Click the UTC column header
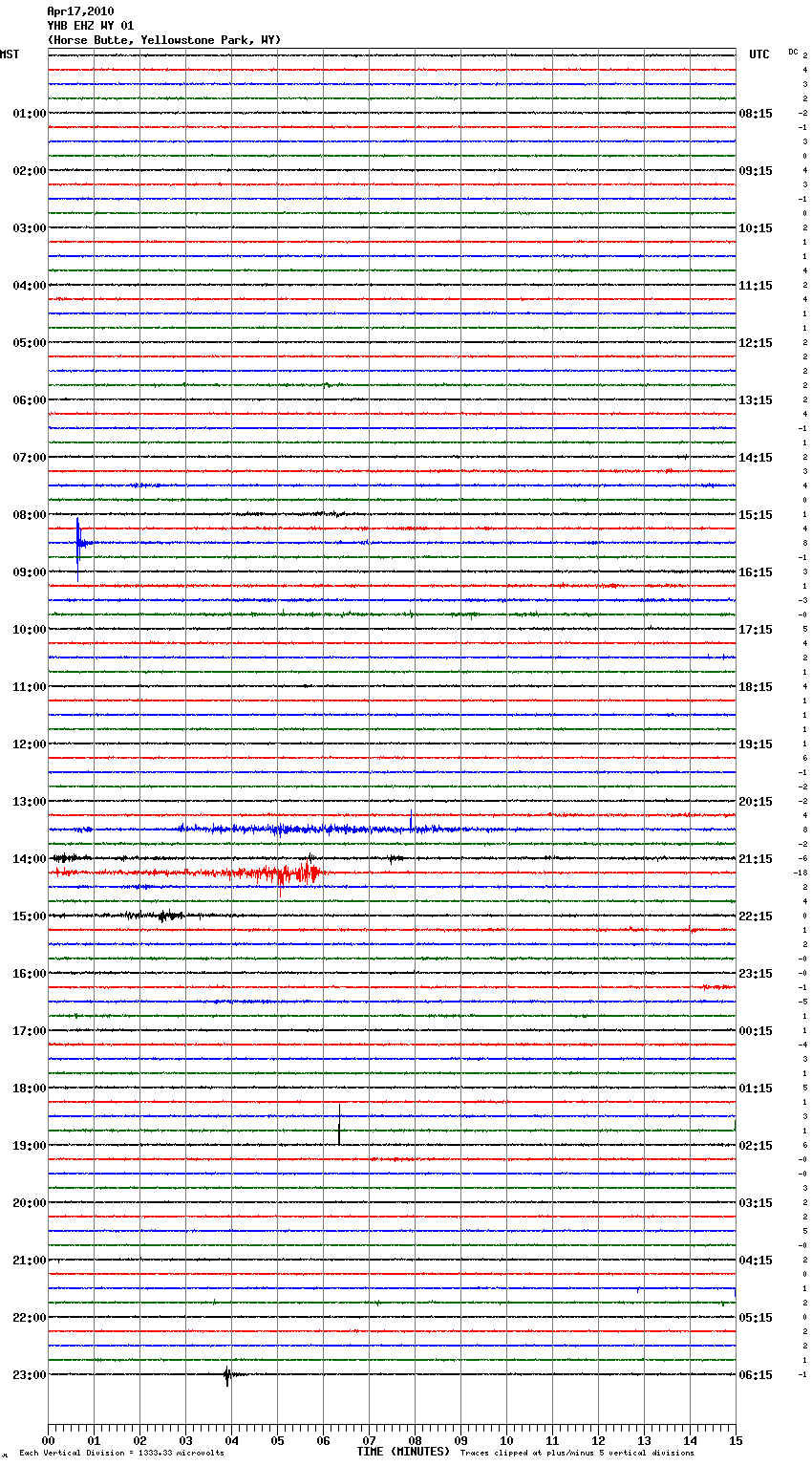Image resolution: width=812 pixels, height=1466 pixels. (x=759, y=54)
